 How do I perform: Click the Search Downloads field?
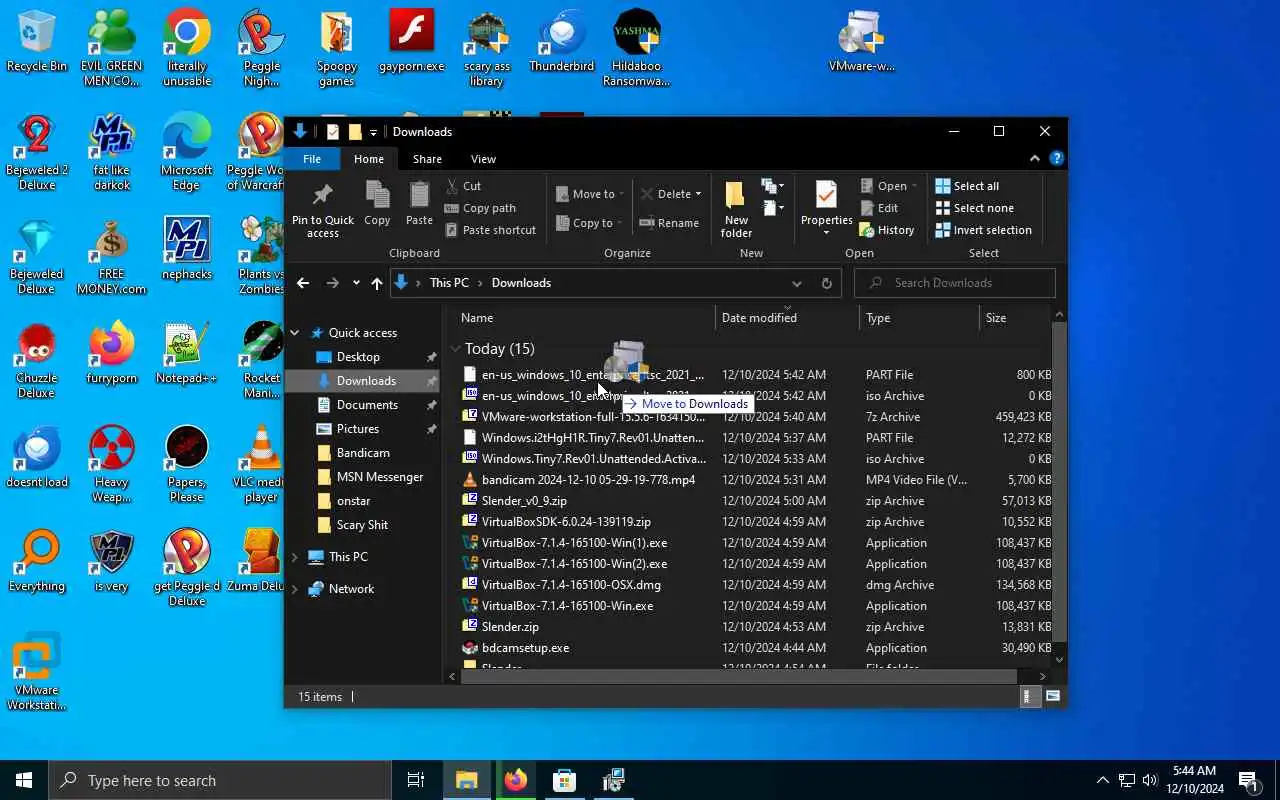(955, 283)
